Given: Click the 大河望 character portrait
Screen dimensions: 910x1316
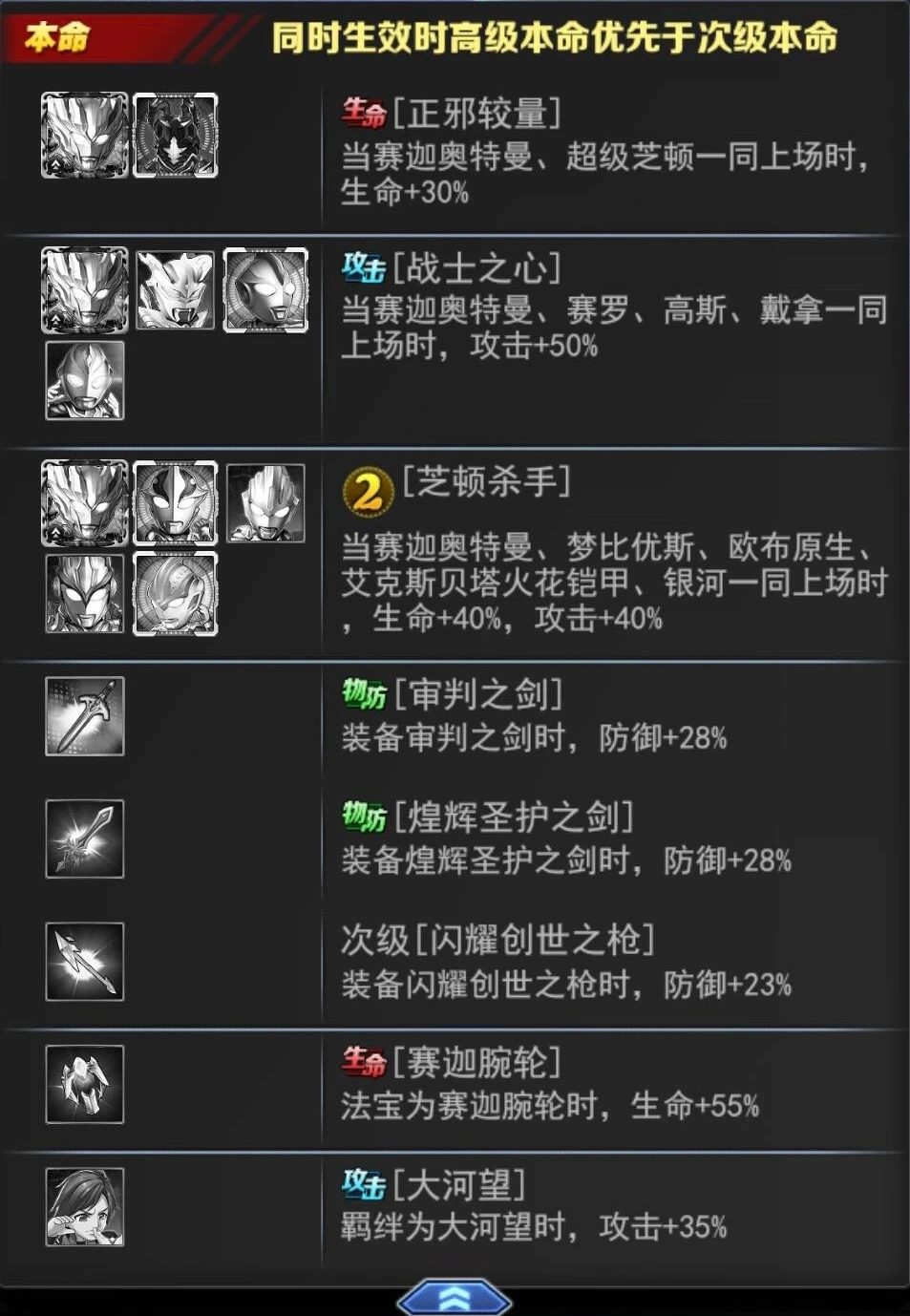Looking at the screenshot, I should tap(85, 1207).
